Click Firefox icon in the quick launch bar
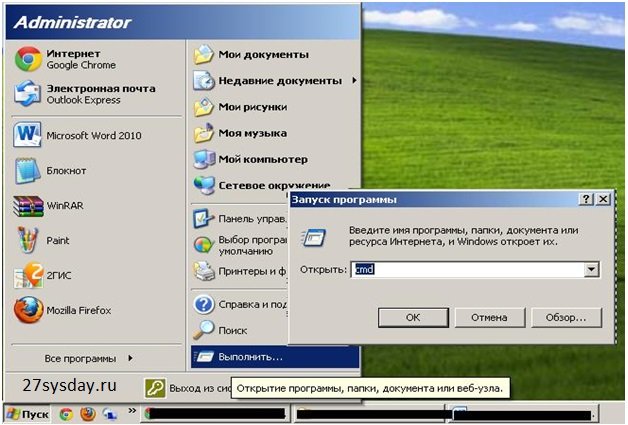The width and height of the screenshot is (628, 425). (87, 414)
